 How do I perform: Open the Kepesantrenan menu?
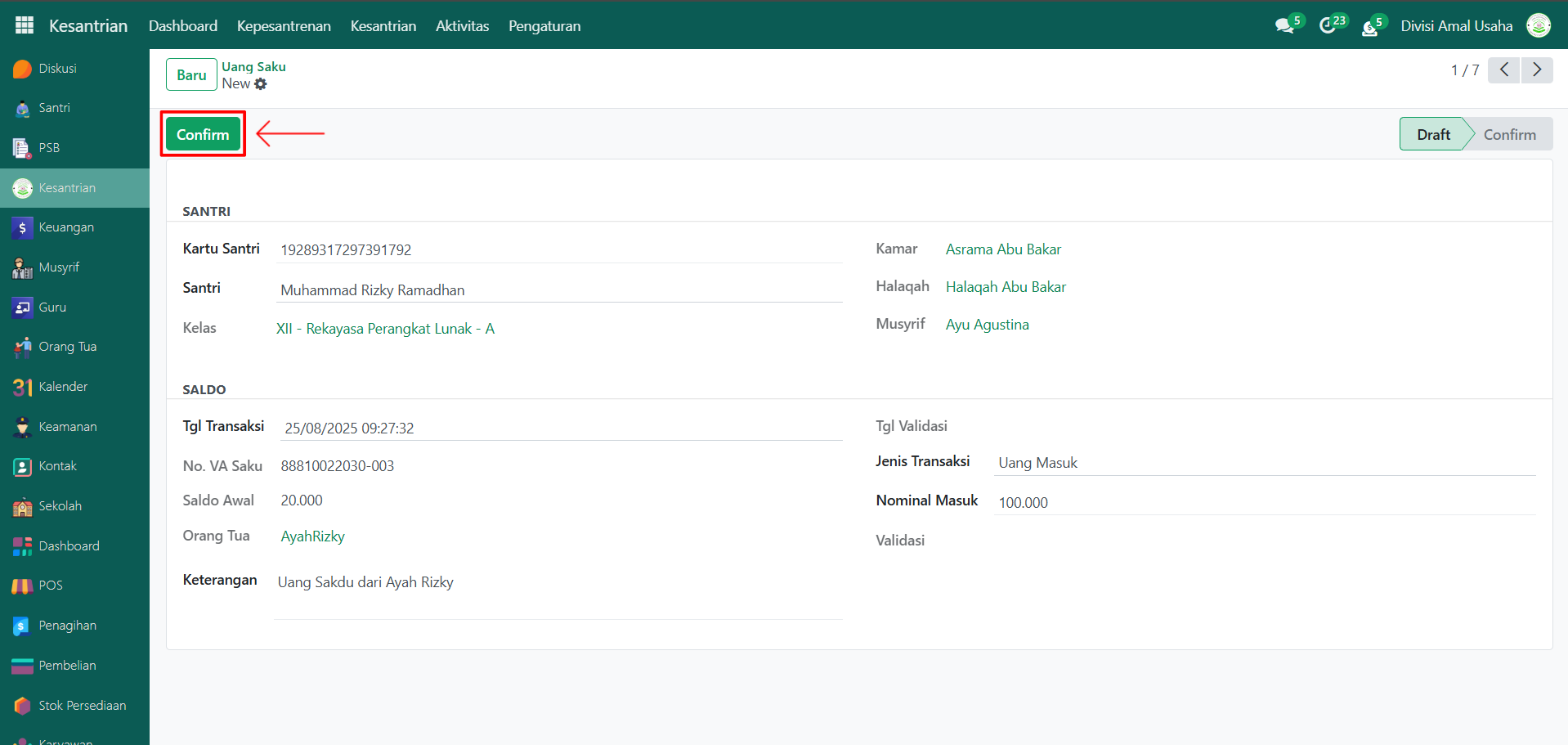284,26
